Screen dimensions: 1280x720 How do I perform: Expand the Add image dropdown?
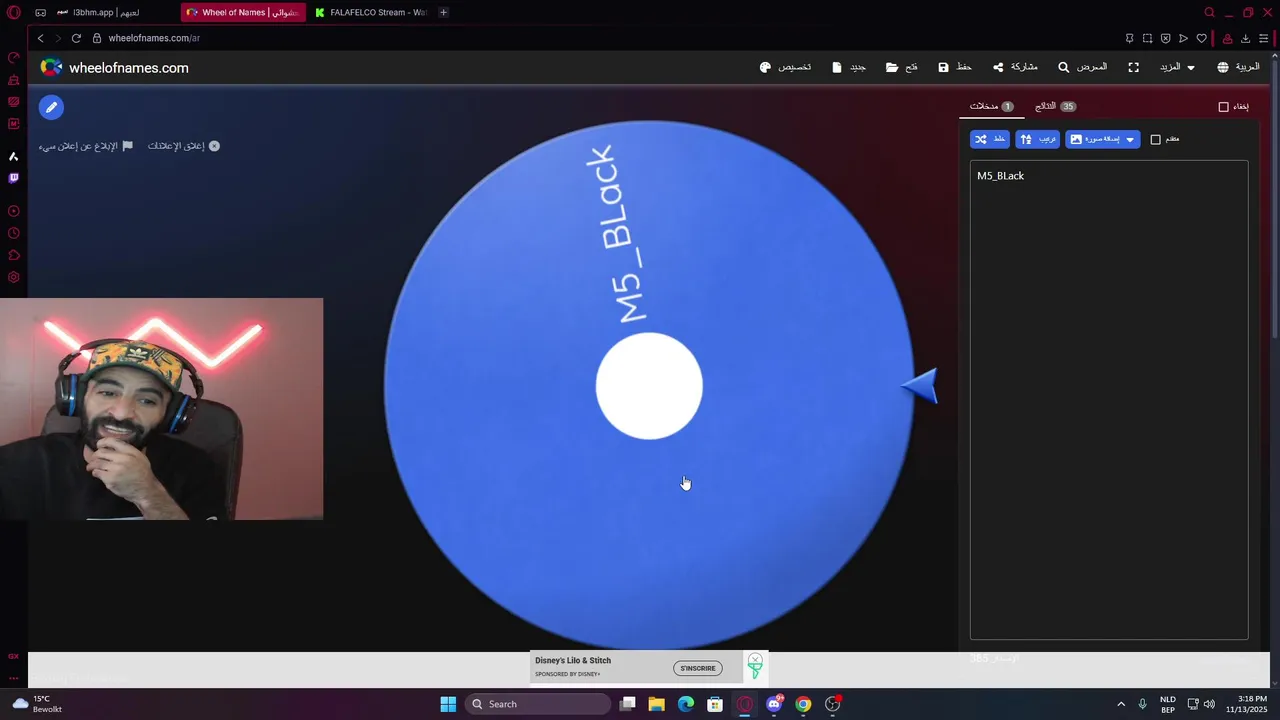click(x=1102, y=139)
